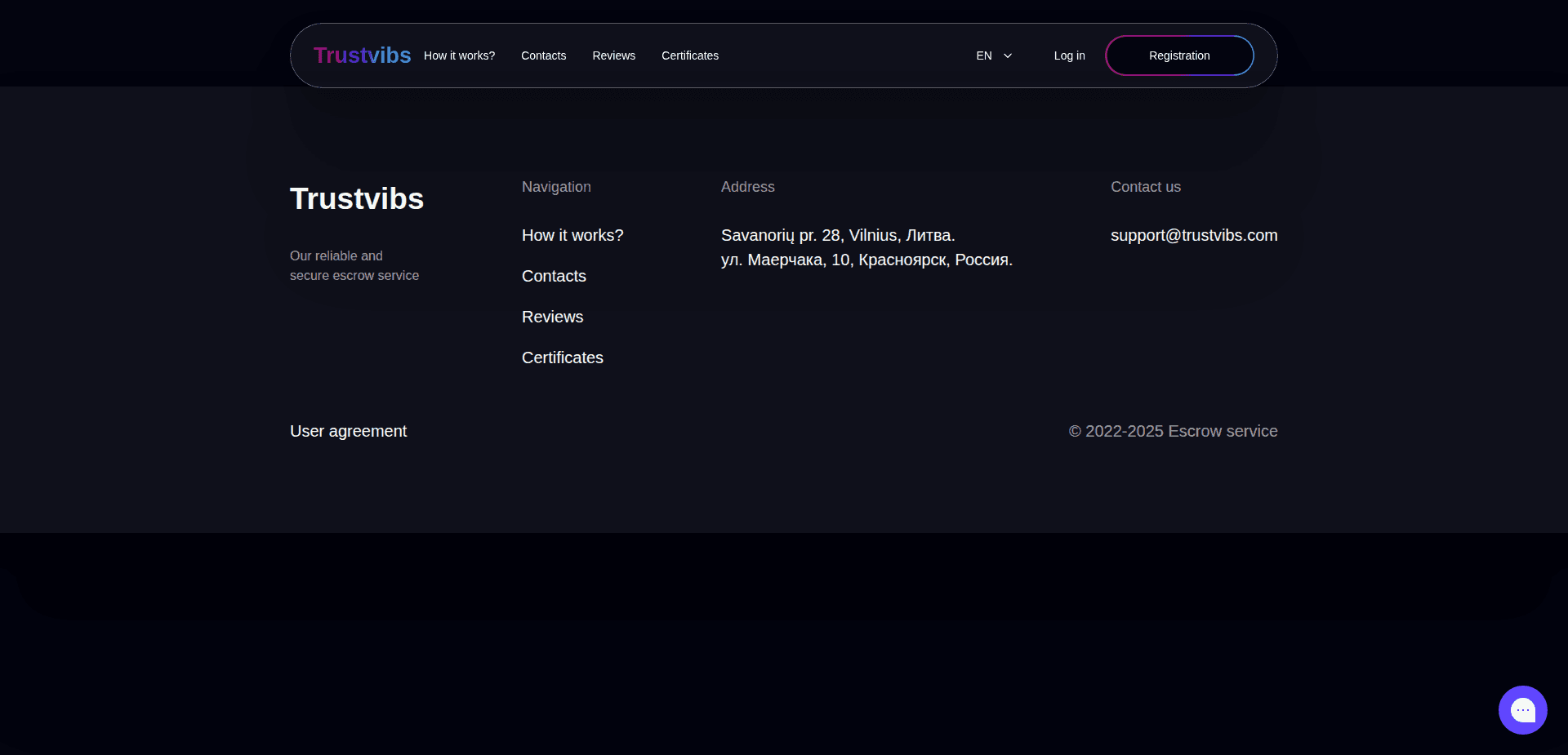The image size is (1568, 755).
Task: Click the Log in link
Action: [x=1069, y=56]
